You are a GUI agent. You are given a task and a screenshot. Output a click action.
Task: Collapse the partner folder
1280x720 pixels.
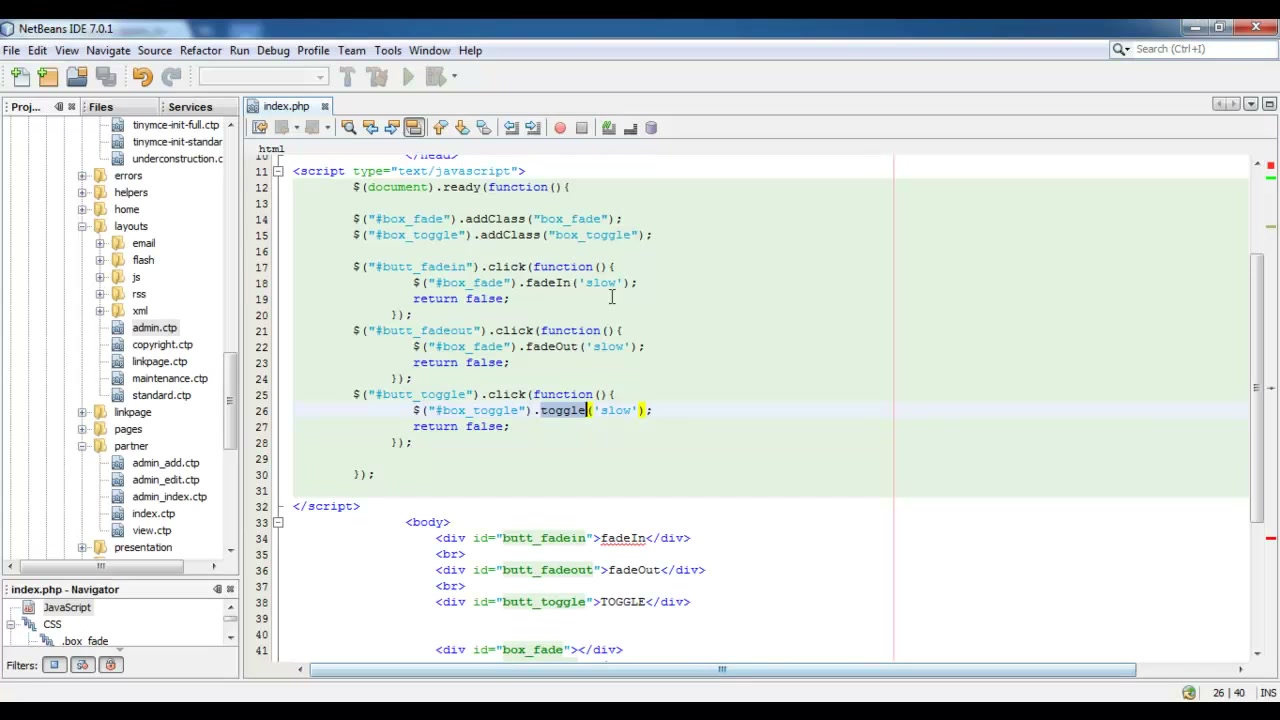tap(82, 447)
